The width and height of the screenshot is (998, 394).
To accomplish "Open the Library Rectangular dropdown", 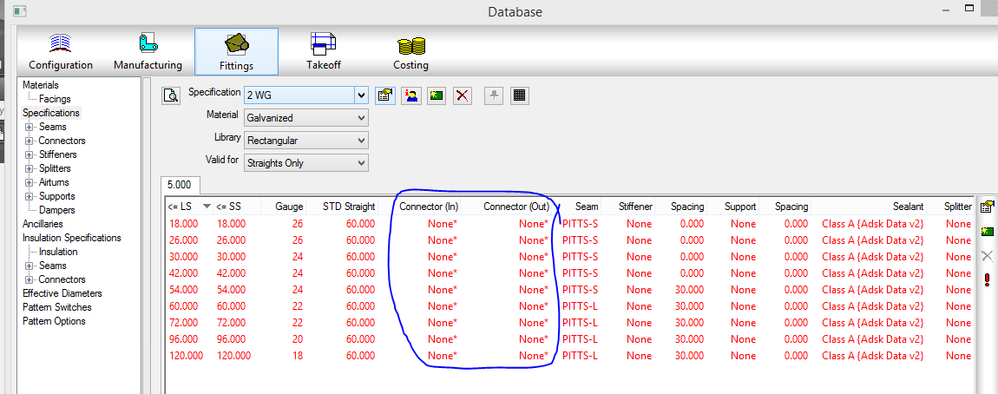I will click(362, 140).
